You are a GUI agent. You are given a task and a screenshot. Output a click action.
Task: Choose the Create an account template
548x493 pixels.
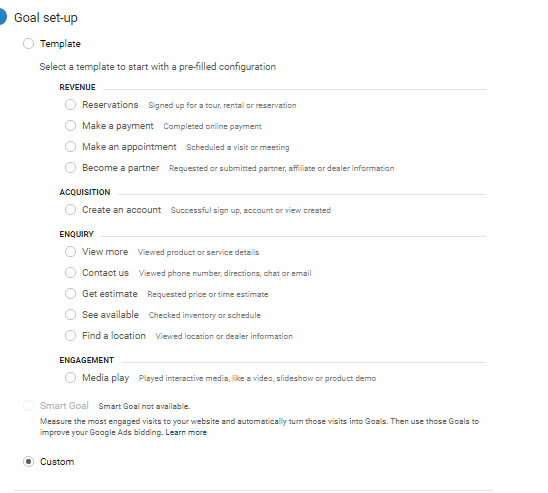click(70, 210)
